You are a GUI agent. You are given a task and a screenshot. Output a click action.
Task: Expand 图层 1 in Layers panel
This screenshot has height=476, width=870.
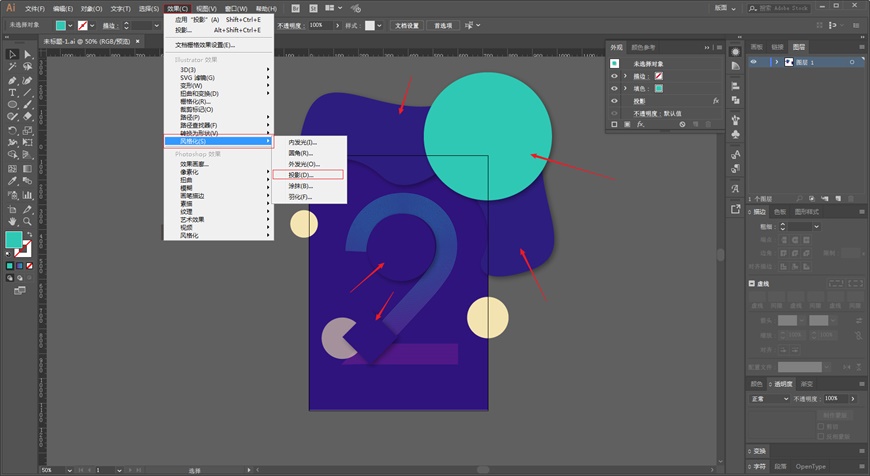777,62
